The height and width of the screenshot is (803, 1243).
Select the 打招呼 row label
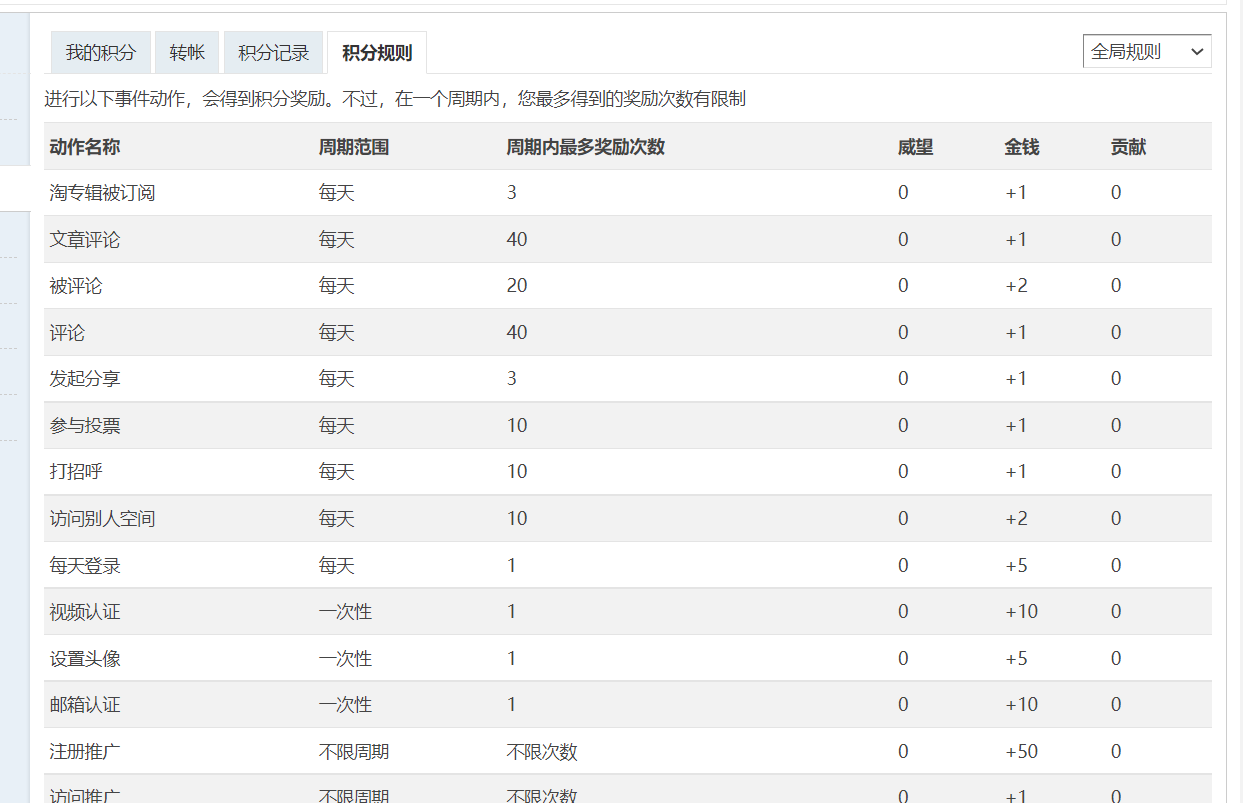tap(76, 472)
